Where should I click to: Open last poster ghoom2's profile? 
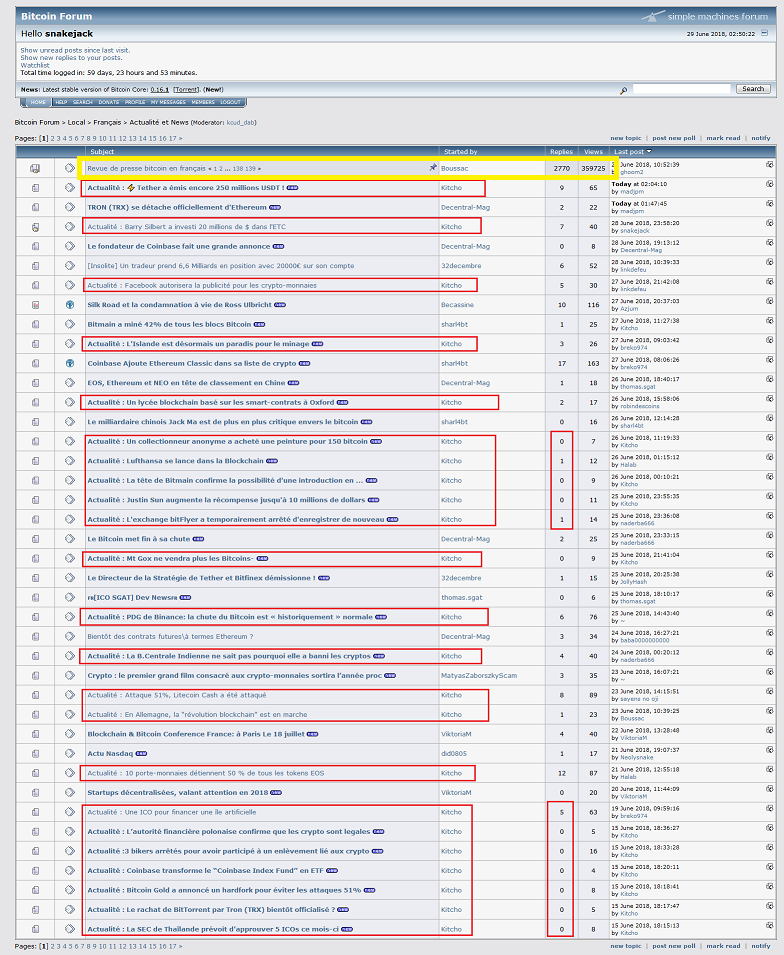pyautogui.click(x=632, y=172)
